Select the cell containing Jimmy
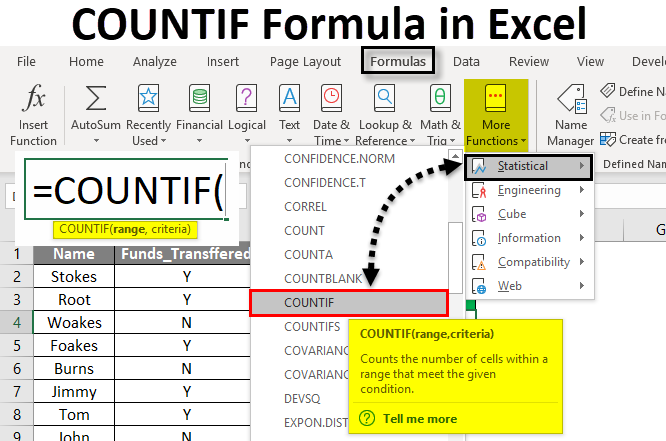This screenshot has width=666, height=441. click(x=74, y=391)
